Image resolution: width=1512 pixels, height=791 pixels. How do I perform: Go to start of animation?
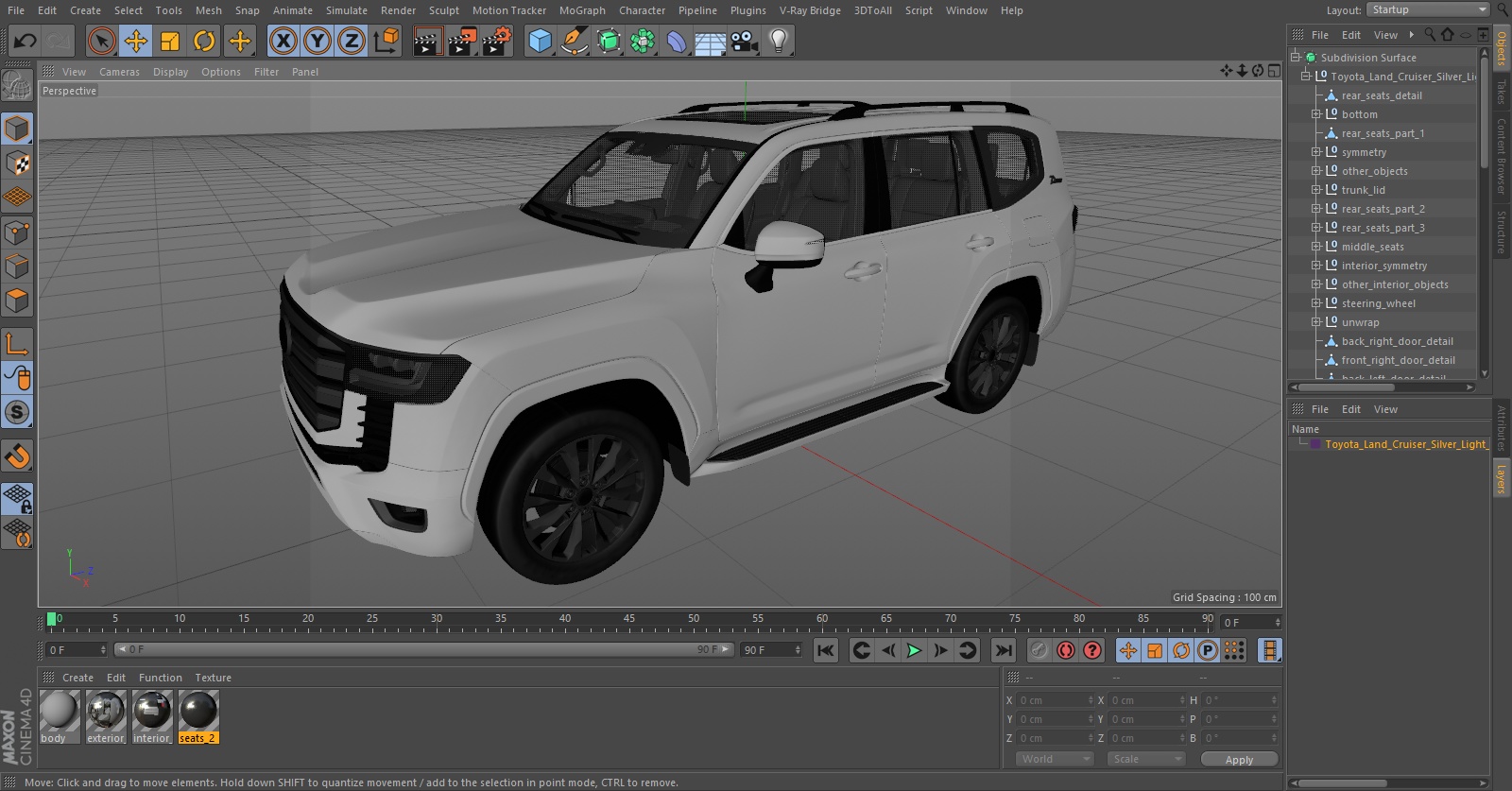point(826,650)
